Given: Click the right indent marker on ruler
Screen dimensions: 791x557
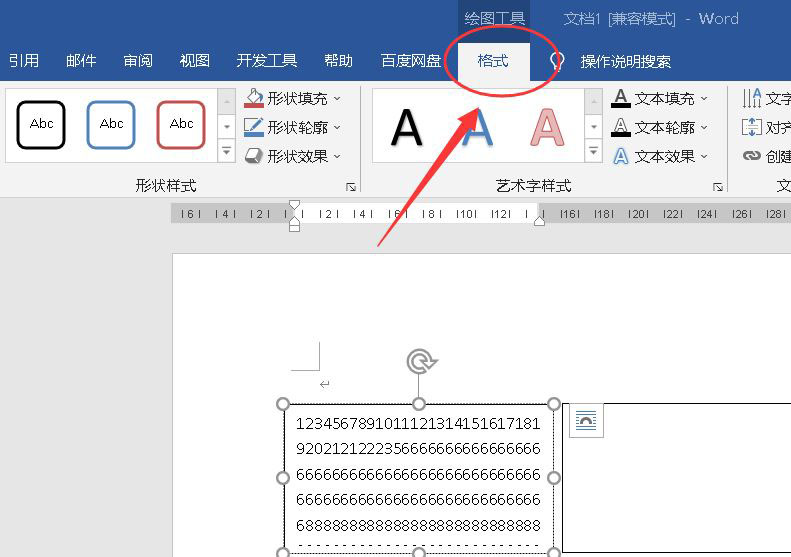Looking at the screenshot, I should pos(539,221).
